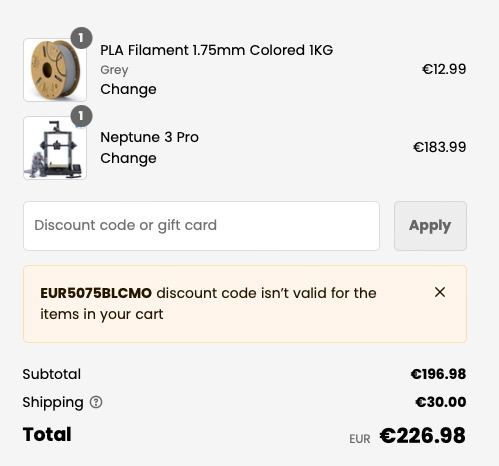Focus the discount code or gift card field
499x466 pixels.
[201, 226]
